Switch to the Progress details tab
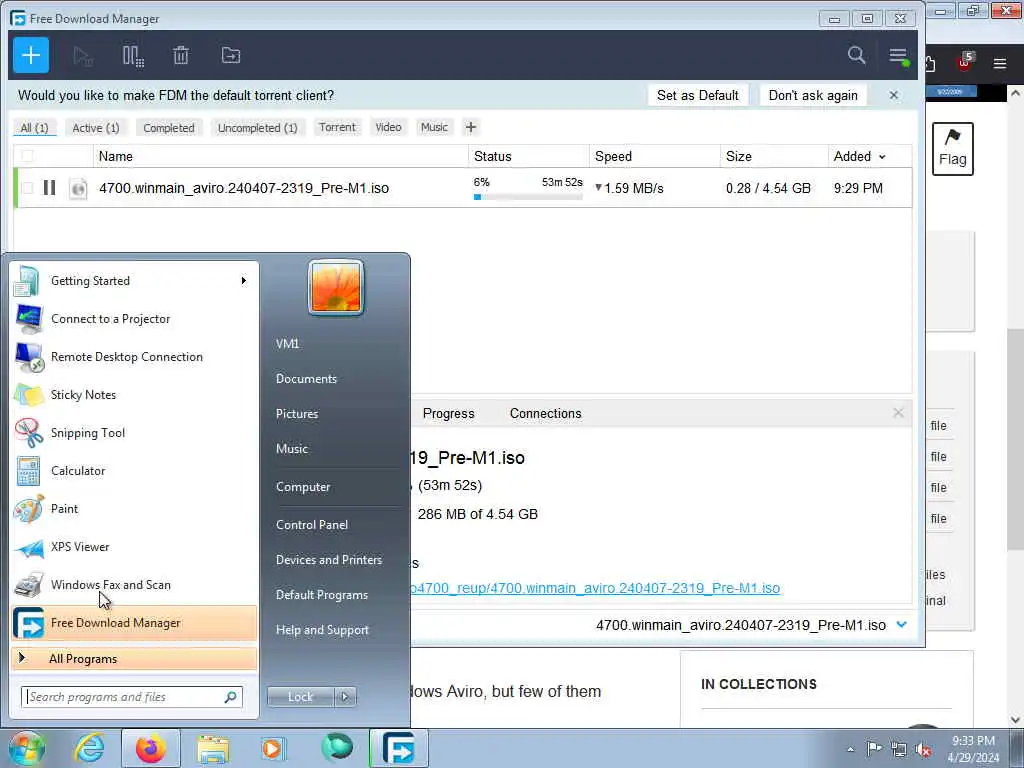Screen dimensions: 1024x768 pyautogui.click(x=449, y=413)
